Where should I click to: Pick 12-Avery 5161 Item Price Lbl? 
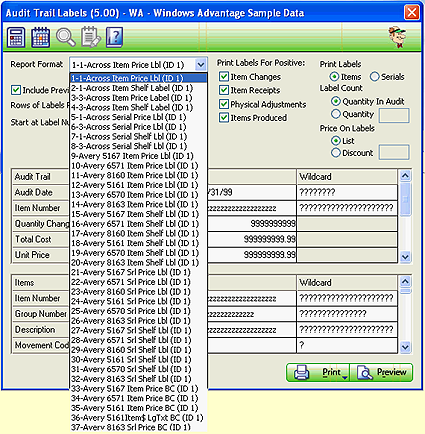[138, 185]
